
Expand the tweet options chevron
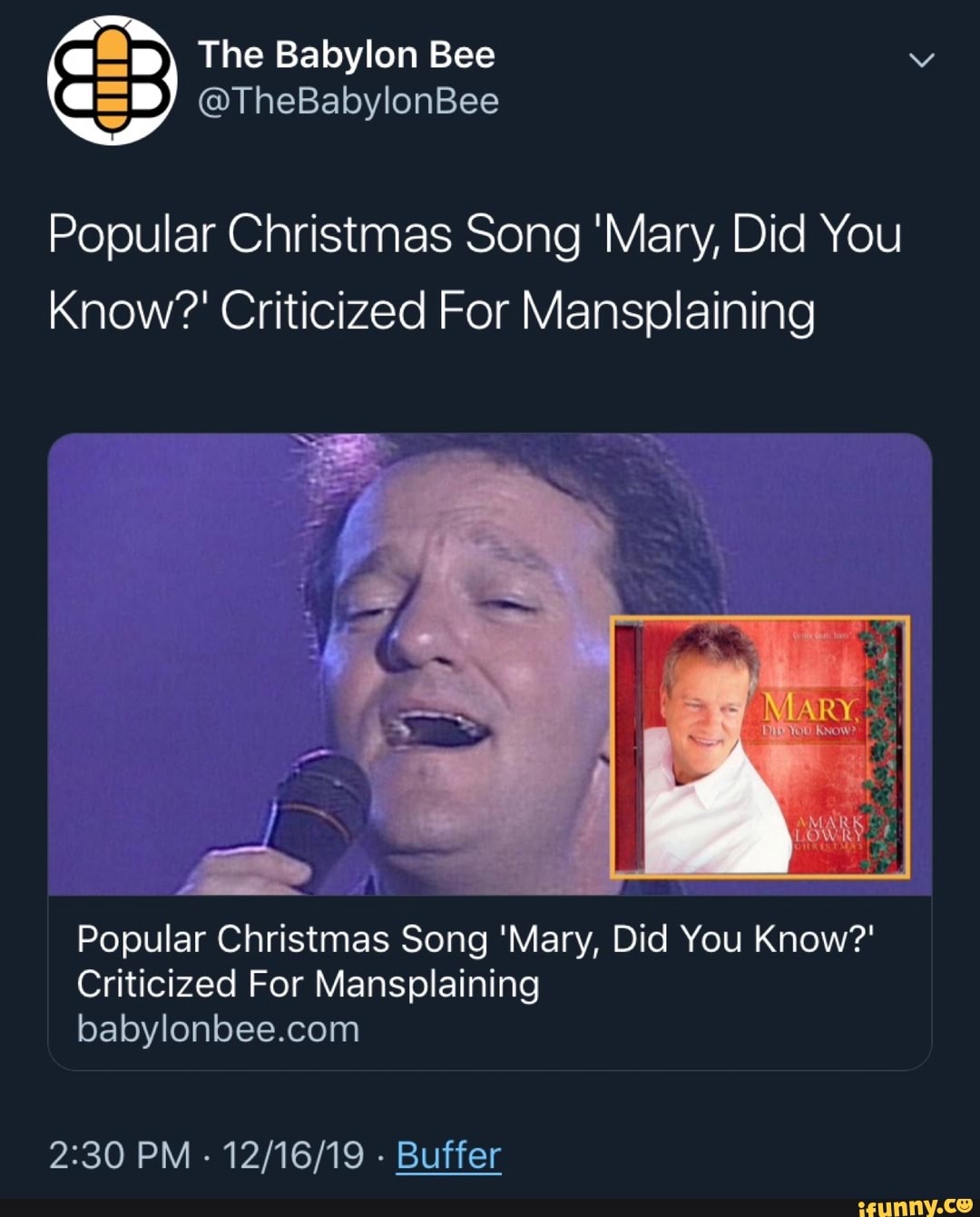921,61
